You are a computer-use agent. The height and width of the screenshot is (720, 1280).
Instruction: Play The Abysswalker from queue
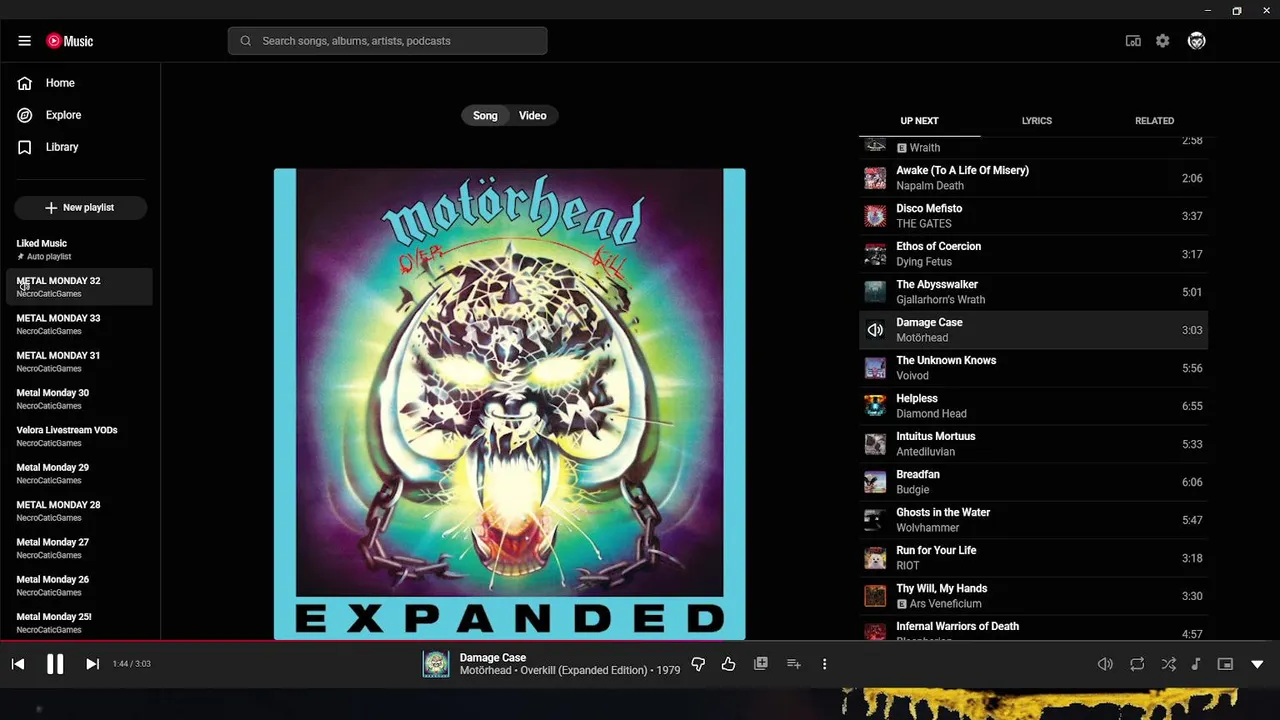click(1034, 292)
